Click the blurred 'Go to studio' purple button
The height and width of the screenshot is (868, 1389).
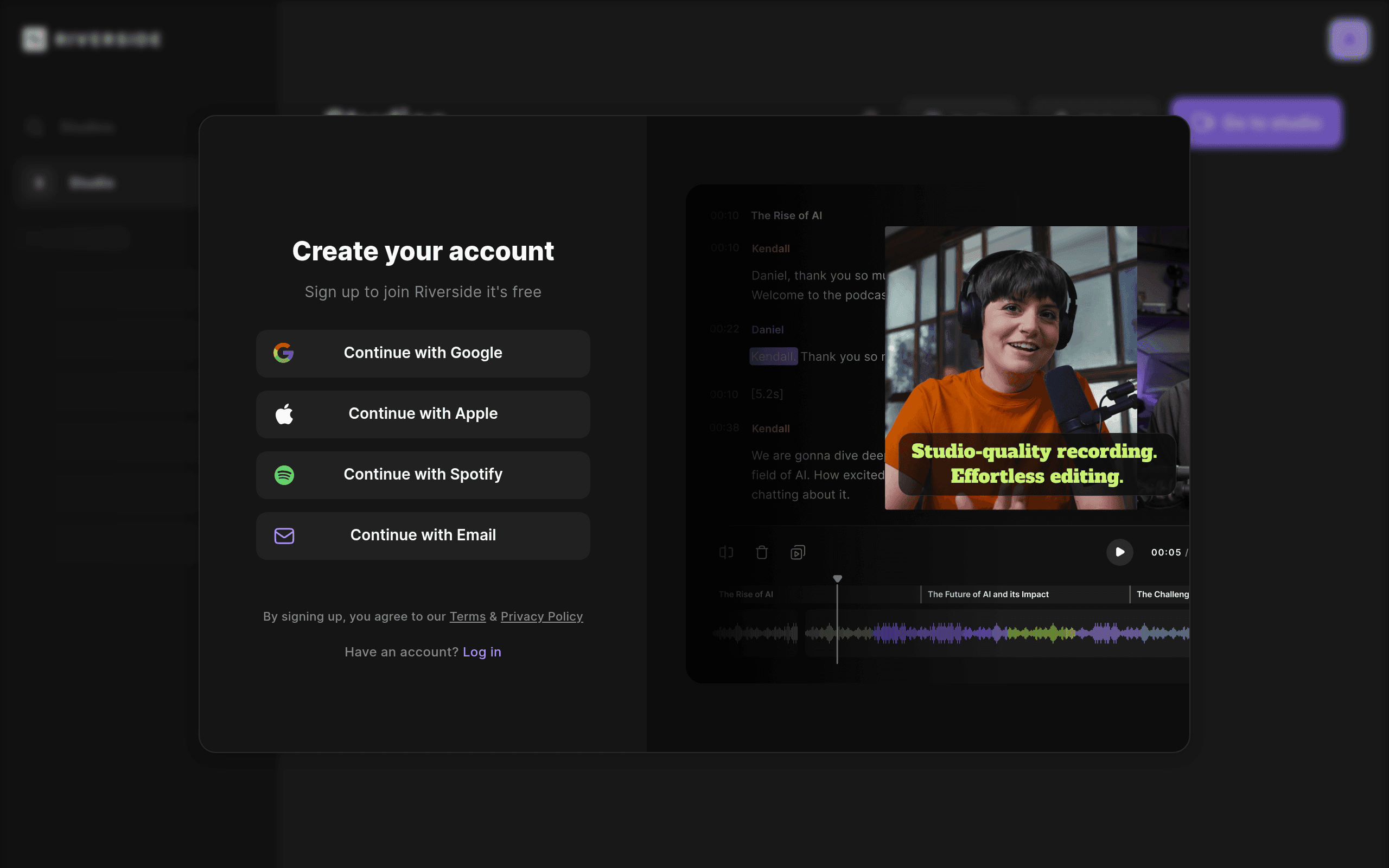[1256, 122]
